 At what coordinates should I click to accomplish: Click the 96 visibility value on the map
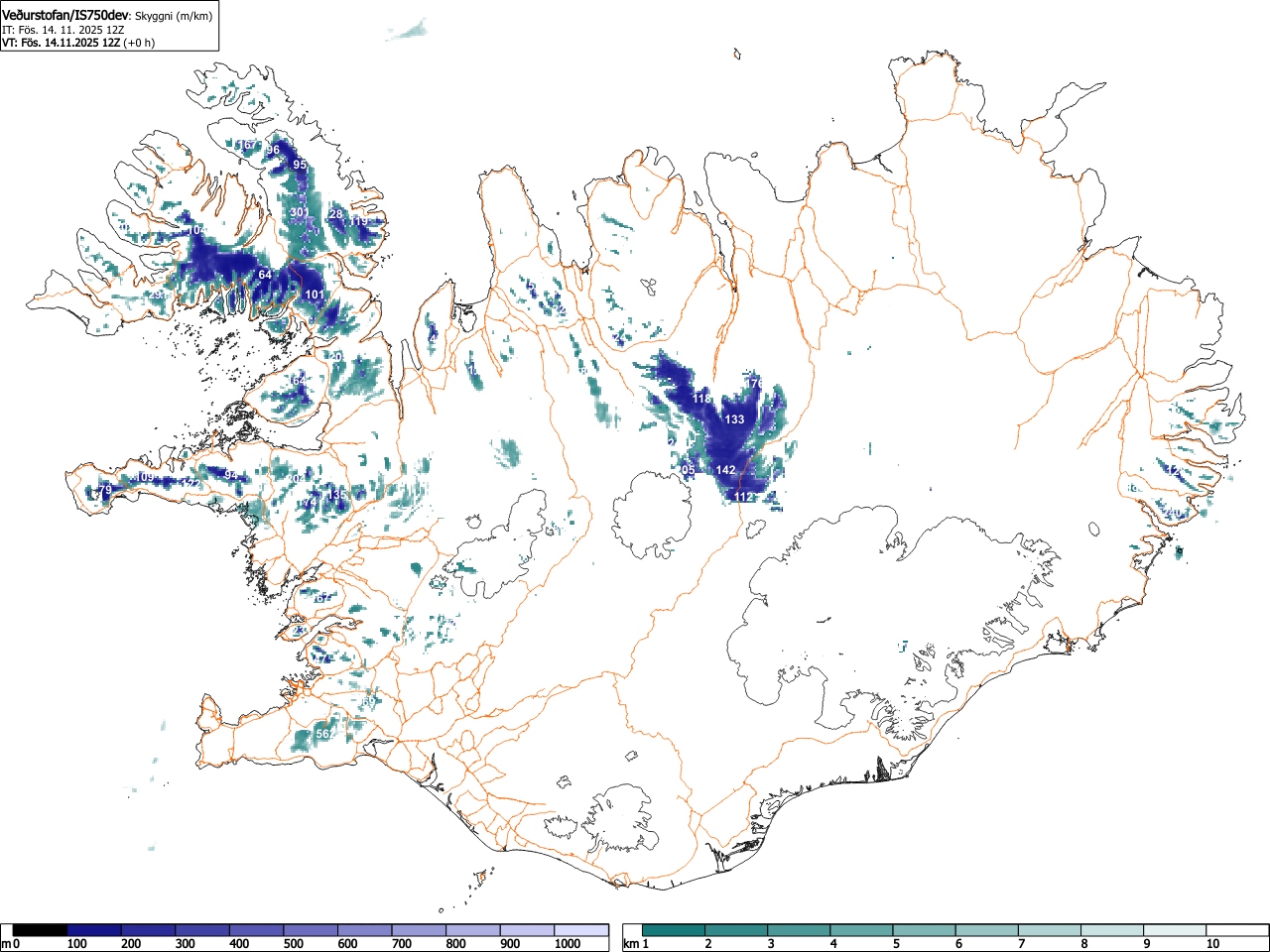[274, 150]
